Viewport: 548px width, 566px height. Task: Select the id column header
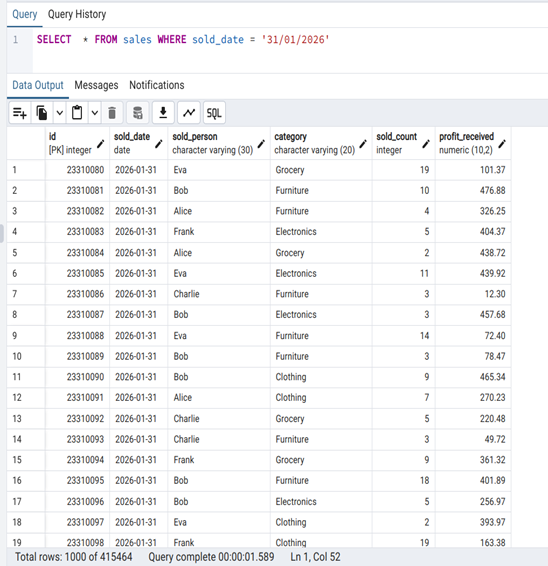(77, 143)
